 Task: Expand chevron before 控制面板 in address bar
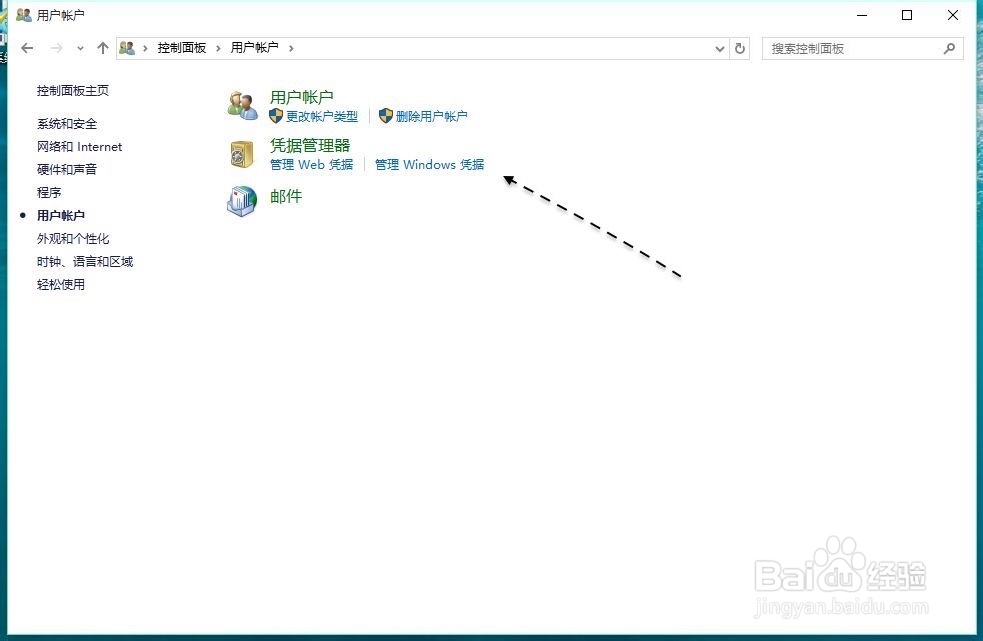[x=145, y=48]
